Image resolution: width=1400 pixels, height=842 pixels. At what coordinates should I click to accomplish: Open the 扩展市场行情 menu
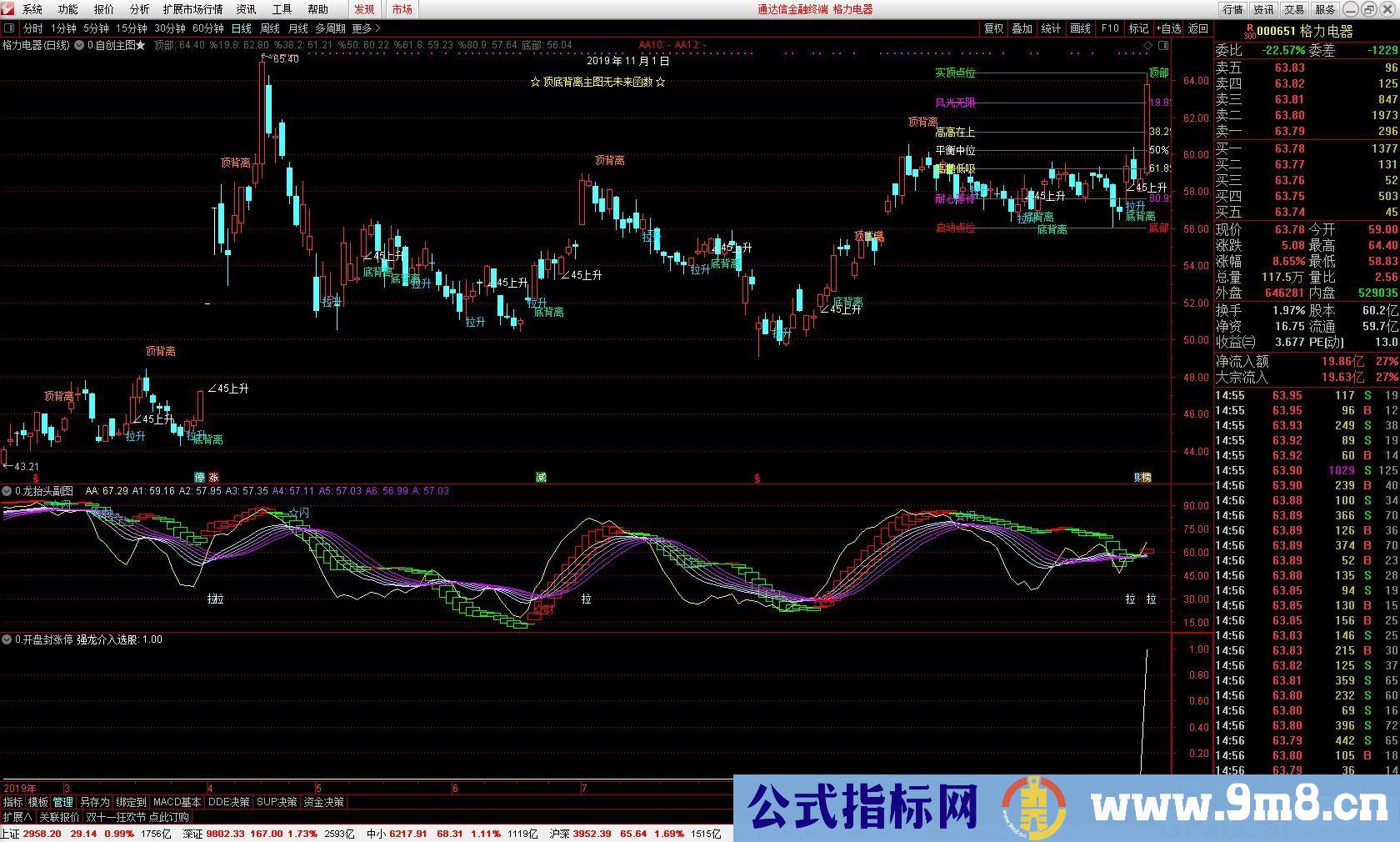pyautogui.click(x=193, y=9)
